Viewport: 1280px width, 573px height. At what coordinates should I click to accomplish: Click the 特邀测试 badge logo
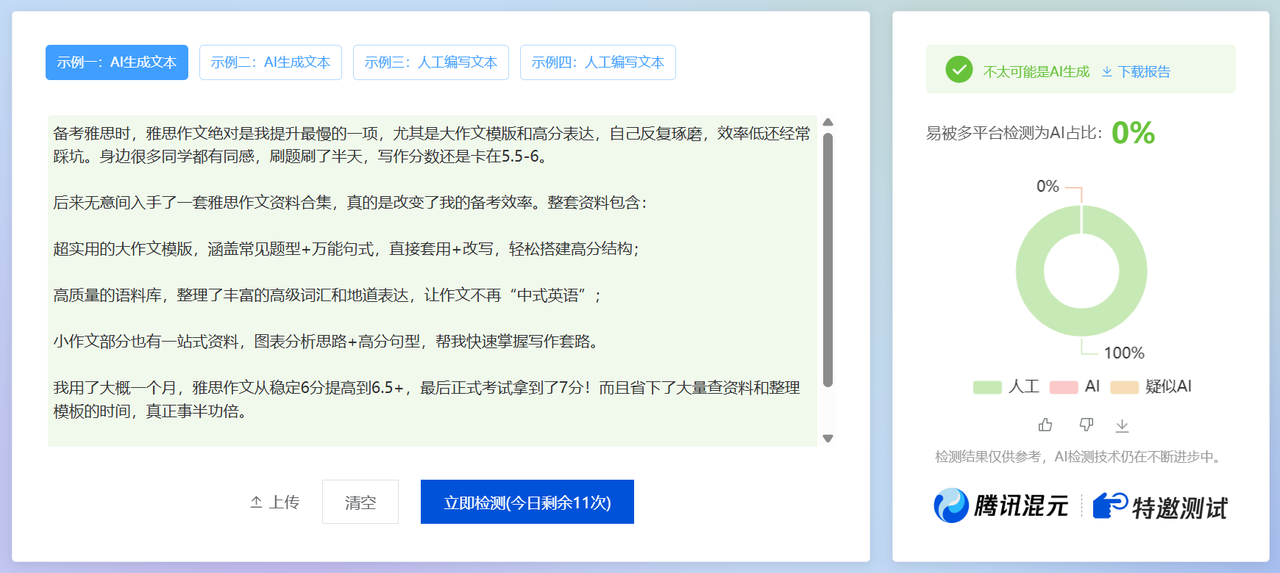tap(1160, 506)
